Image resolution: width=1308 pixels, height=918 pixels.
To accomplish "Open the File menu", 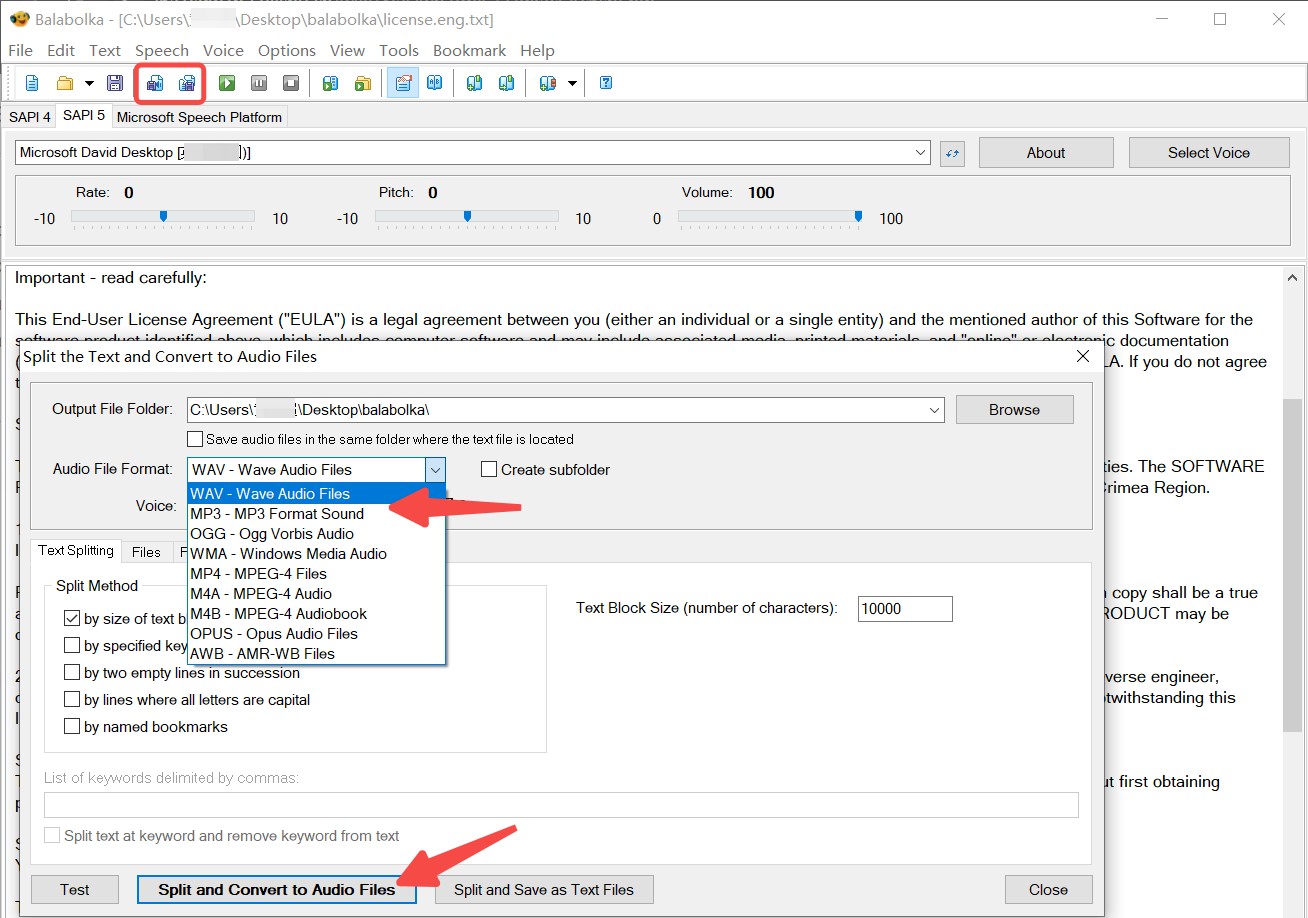I will (20, 50).
